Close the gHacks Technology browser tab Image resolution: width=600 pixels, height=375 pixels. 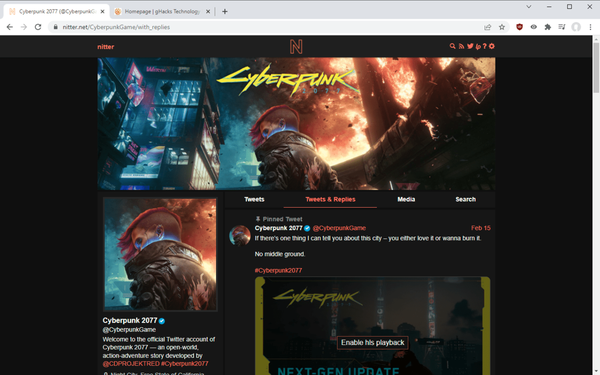click(208, 11)
